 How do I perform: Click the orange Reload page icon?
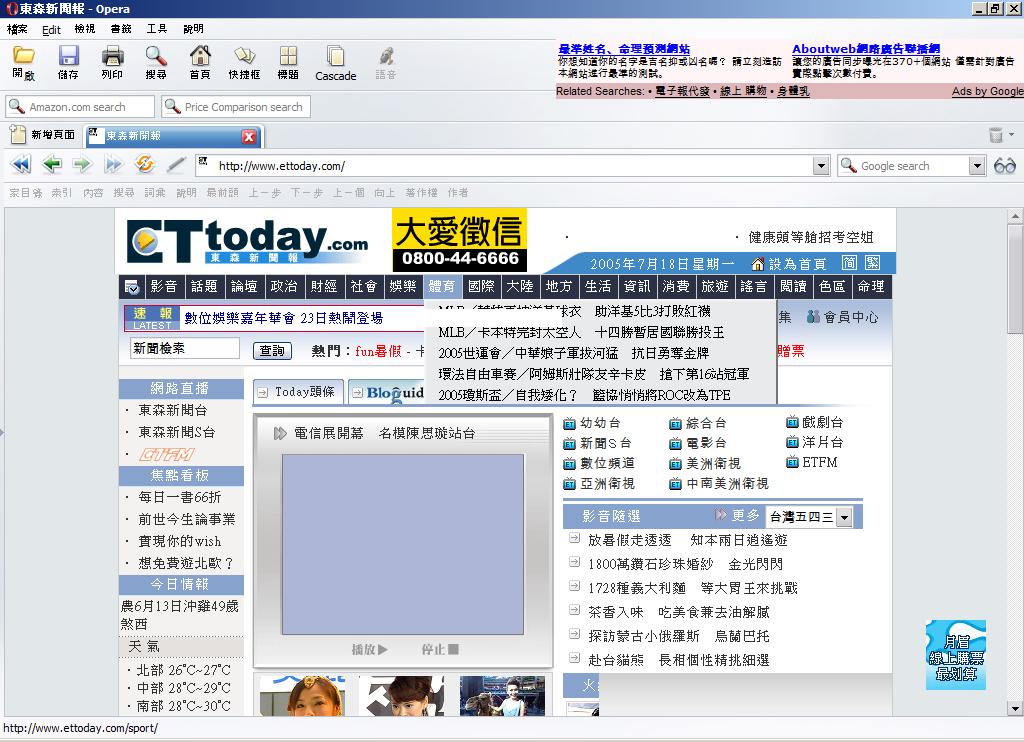coord(144,165)
